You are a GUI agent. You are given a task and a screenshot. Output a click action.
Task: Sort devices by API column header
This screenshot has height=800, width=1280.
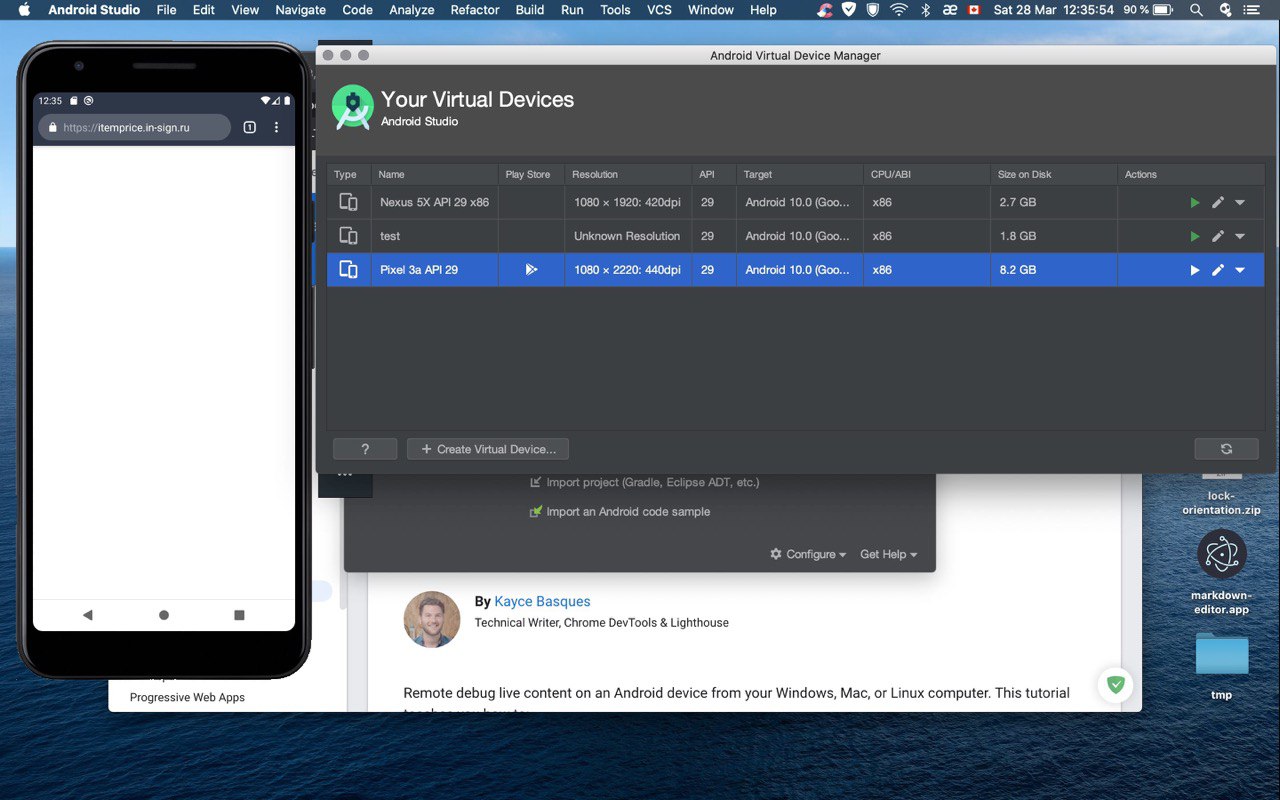(x=714, y=174)
